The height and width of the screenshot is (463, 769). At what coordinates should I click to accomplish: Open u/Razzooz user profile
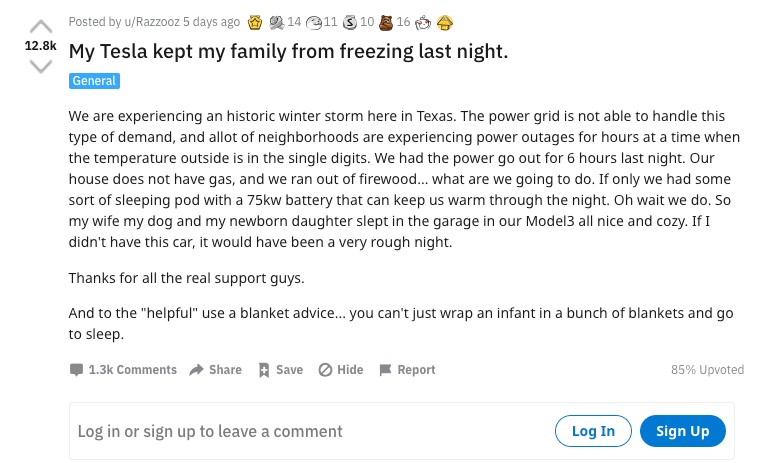150,21
